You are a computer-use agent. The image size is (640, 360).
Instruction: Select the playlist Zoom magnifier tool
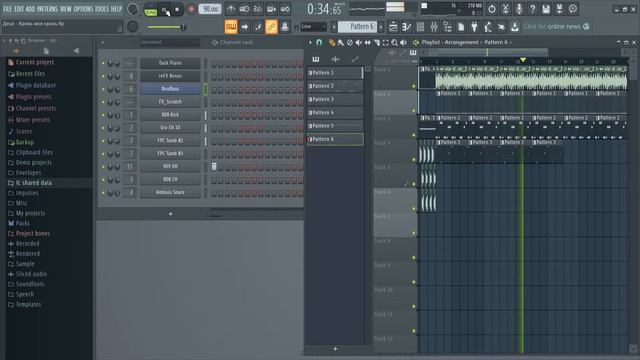tap(394, 42)
